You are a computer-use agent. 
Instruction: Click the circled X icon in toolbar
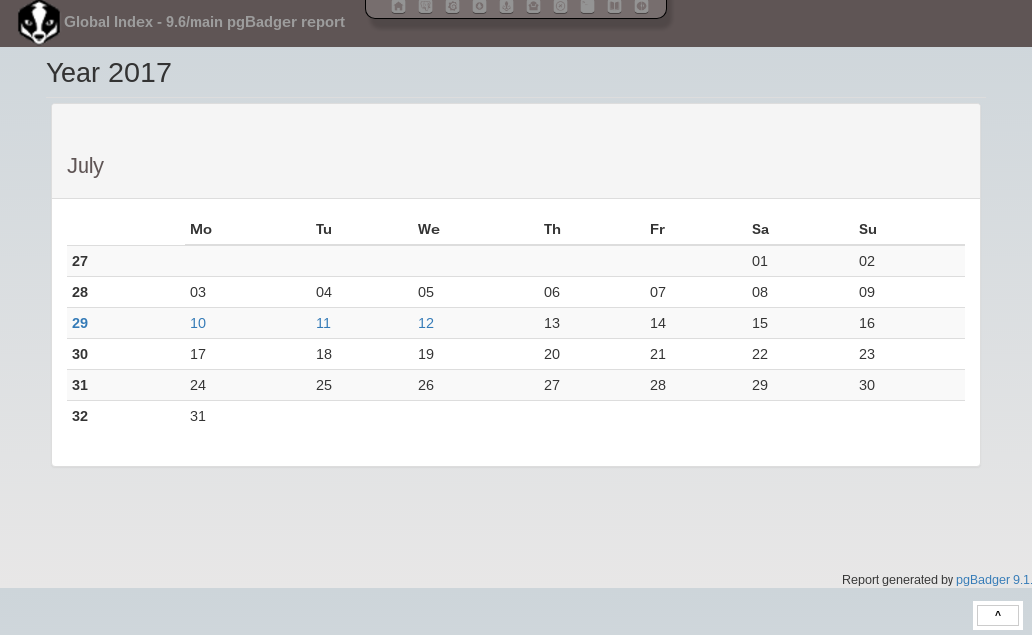point(560,7)
